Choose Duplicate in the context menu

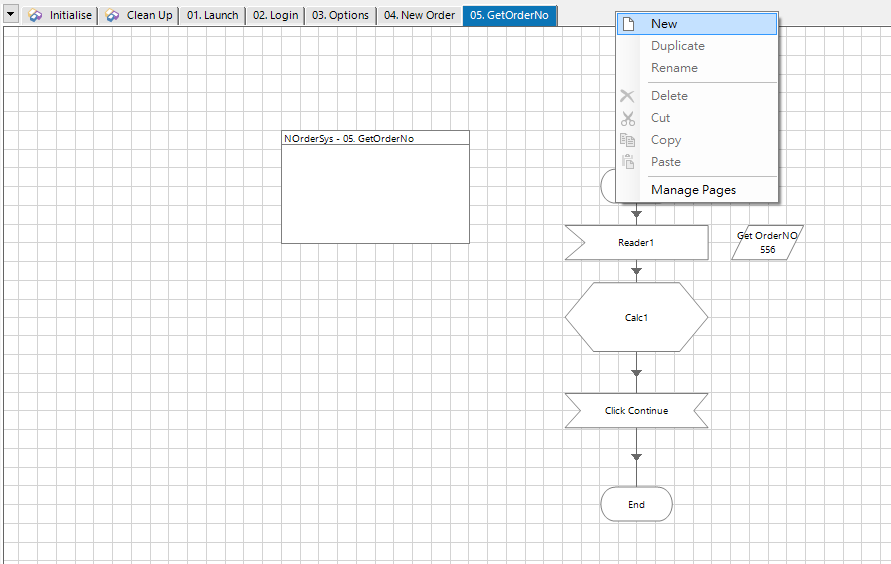697,46
